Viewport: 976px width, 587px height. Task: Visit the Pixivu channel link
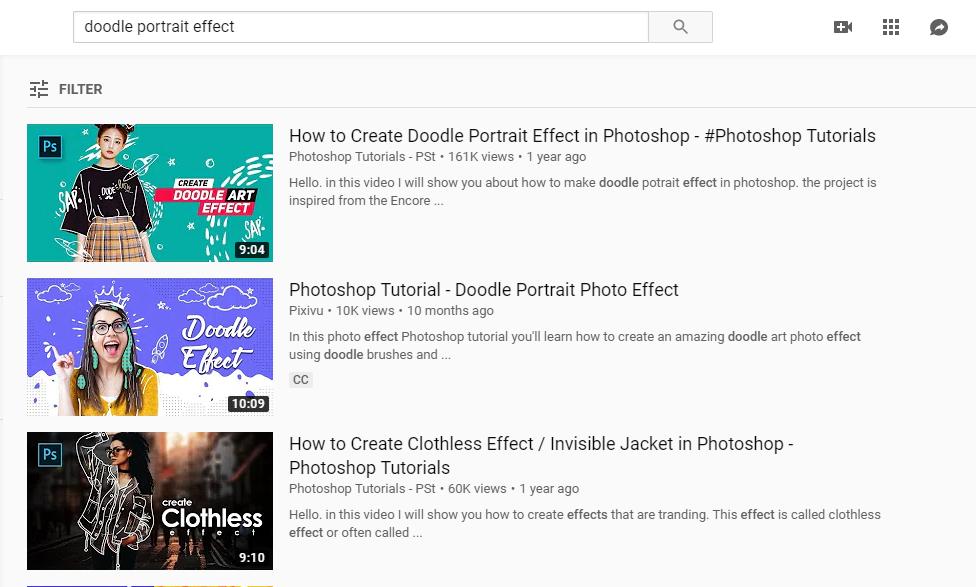[306, 311]
